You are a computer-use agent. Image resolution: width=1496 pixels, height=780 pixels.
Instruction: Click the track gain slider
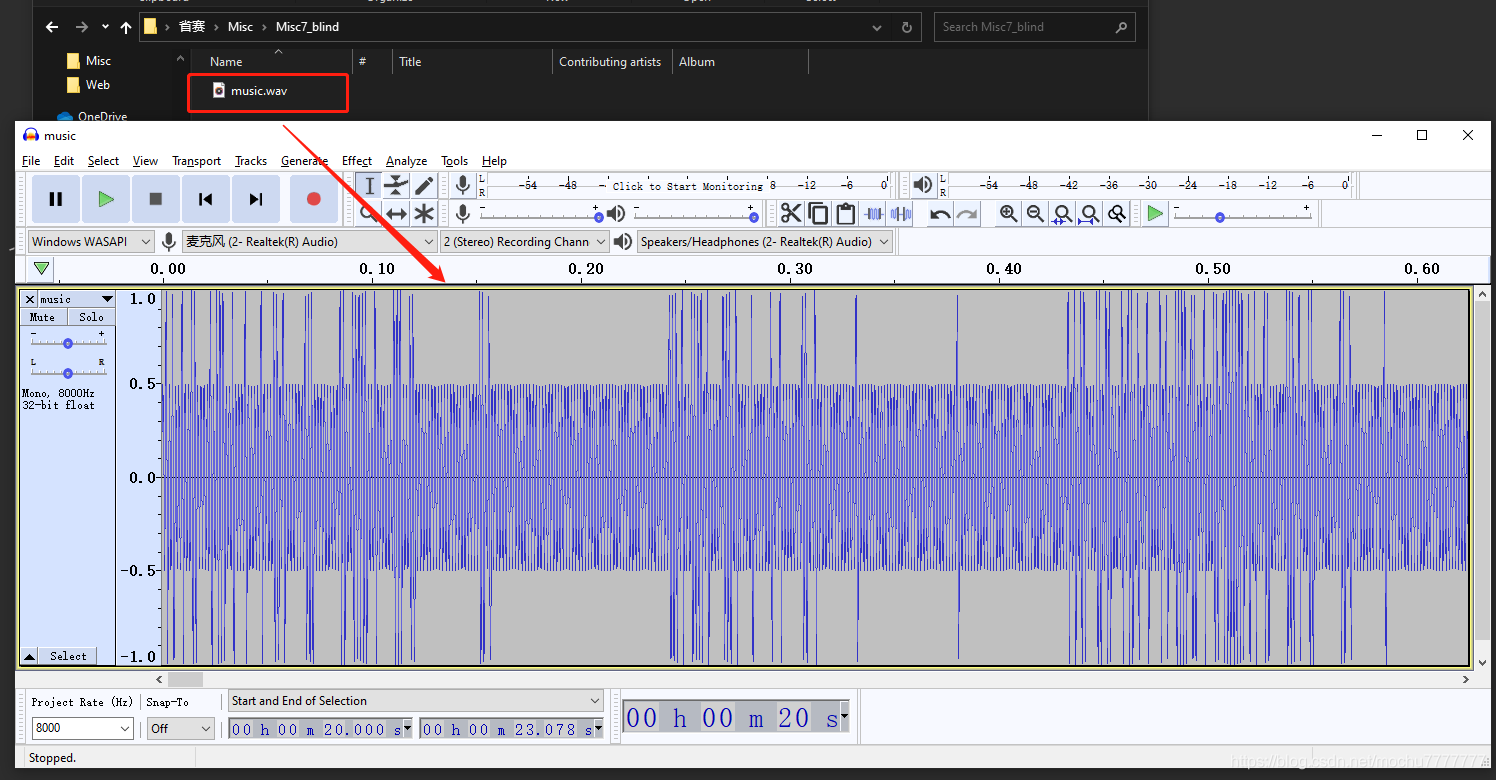click(67, 342)
